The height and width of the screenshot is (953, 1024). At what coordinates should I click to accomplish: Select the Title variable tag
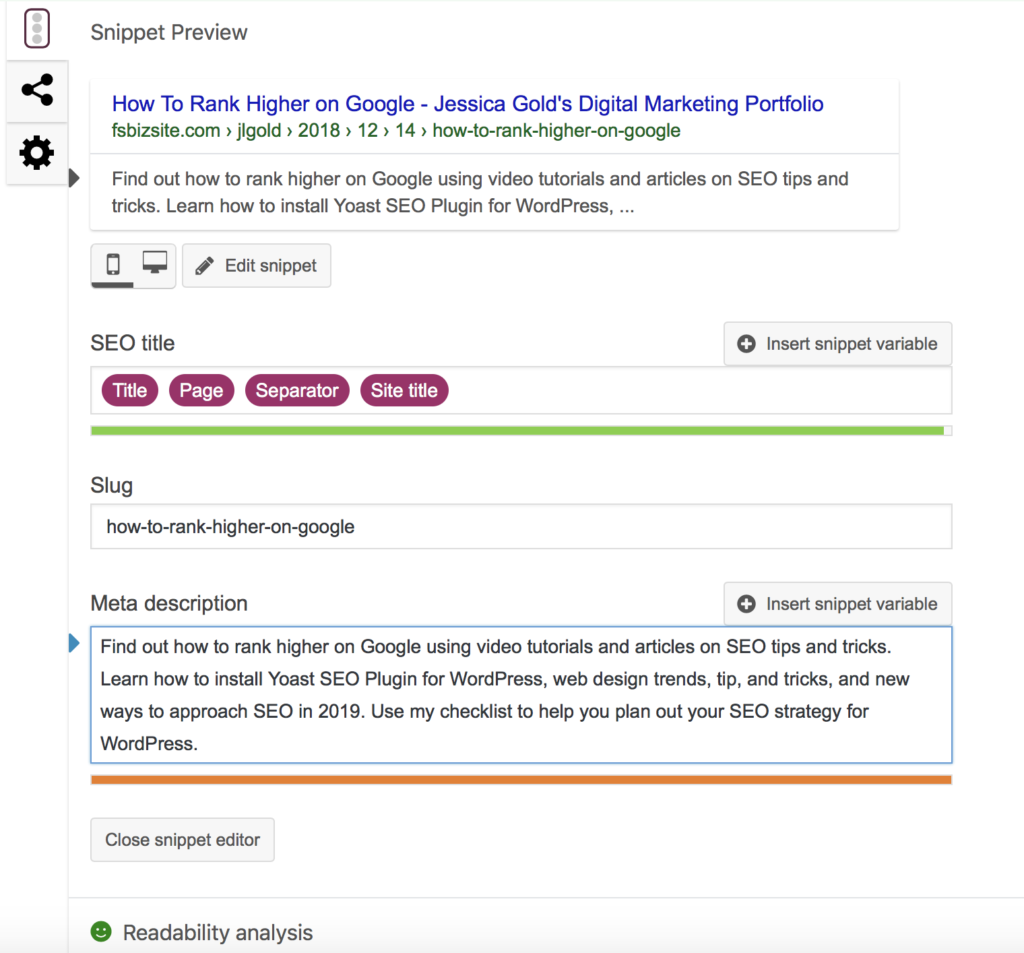coord(130,391)
